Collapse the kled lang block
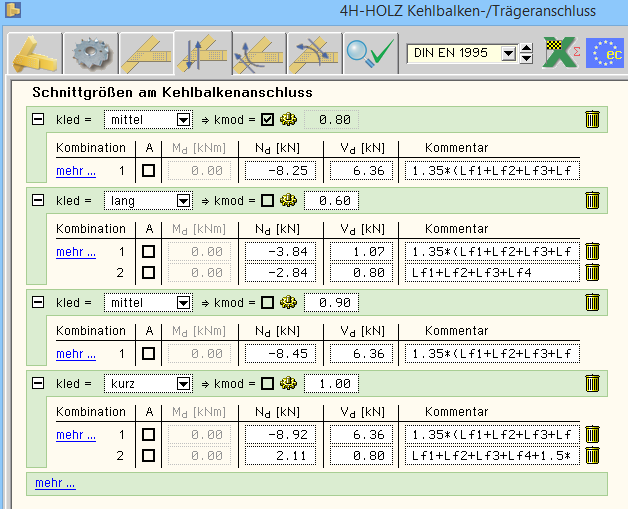The width and height of the screenshot is (628, 509). [x=39, y=201]
